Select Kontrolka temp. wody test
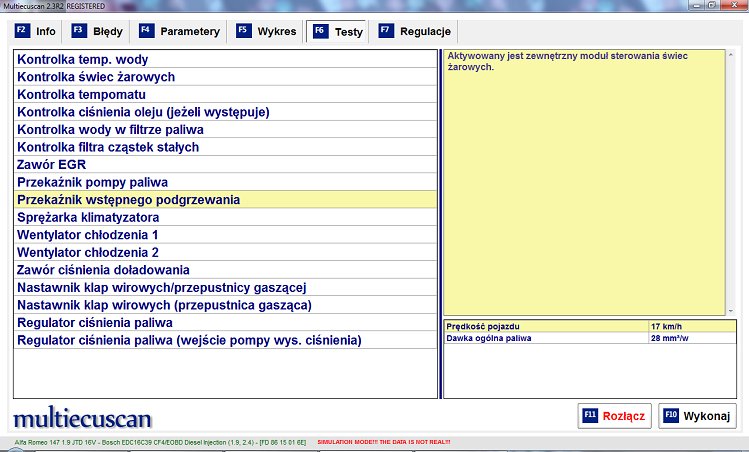The width and height of the screenshot is (749, 452). (x=225, y=59)
